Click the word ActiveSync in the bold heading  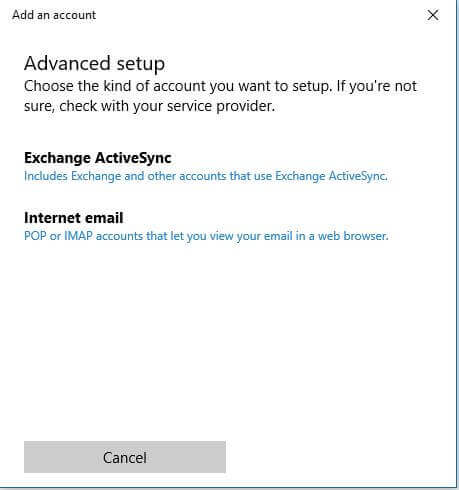pos(133,158)
